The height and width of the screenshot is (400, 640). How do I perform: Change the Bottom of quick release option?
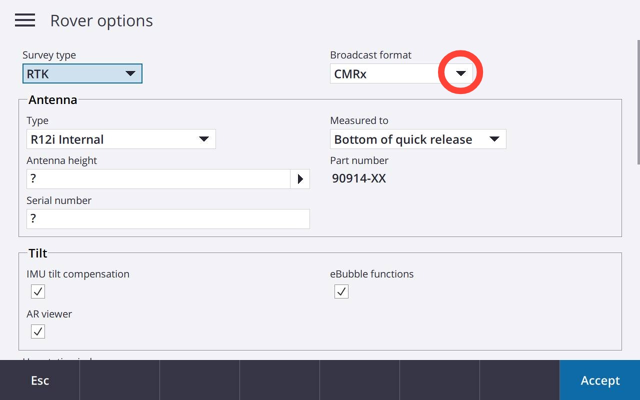[x=418, y=139]
